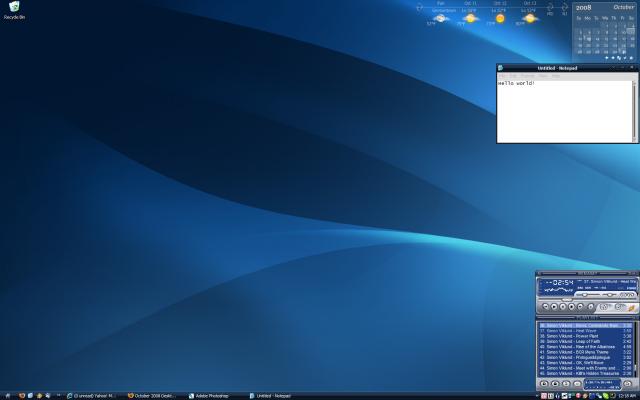The width and height of the screenshot is (640, 400).
Task: Pause playback in Winamp
Action: click(563, 307)
